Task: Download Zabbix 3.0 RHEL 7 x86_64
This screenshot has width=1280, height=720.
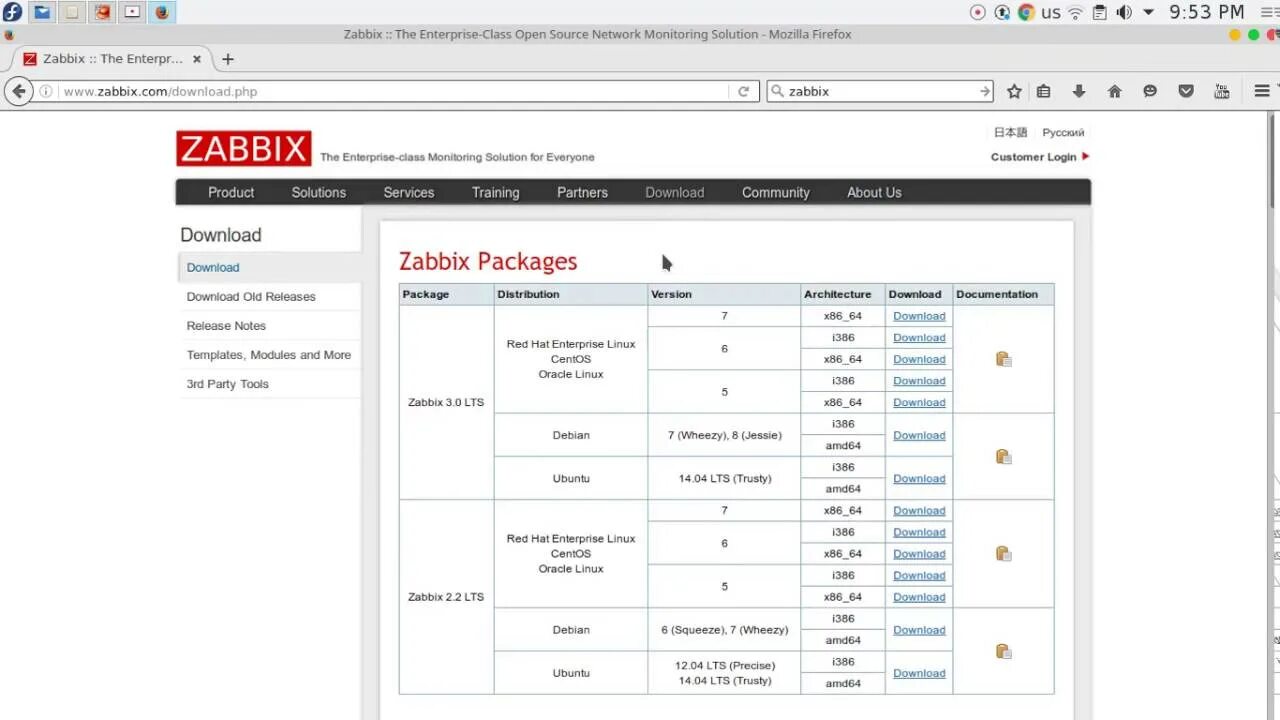Action: tap(919, 316)
